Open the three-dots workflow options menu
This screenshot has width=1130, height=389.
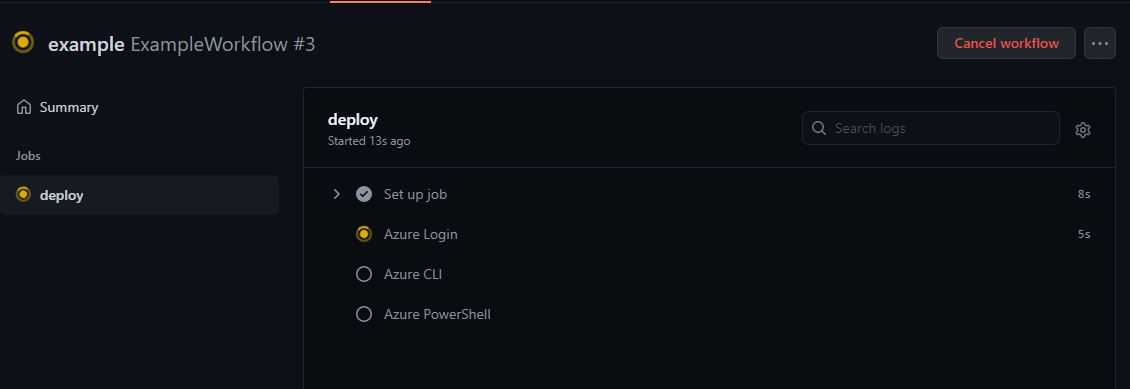pyautogui.click(x=1100, y=43)
